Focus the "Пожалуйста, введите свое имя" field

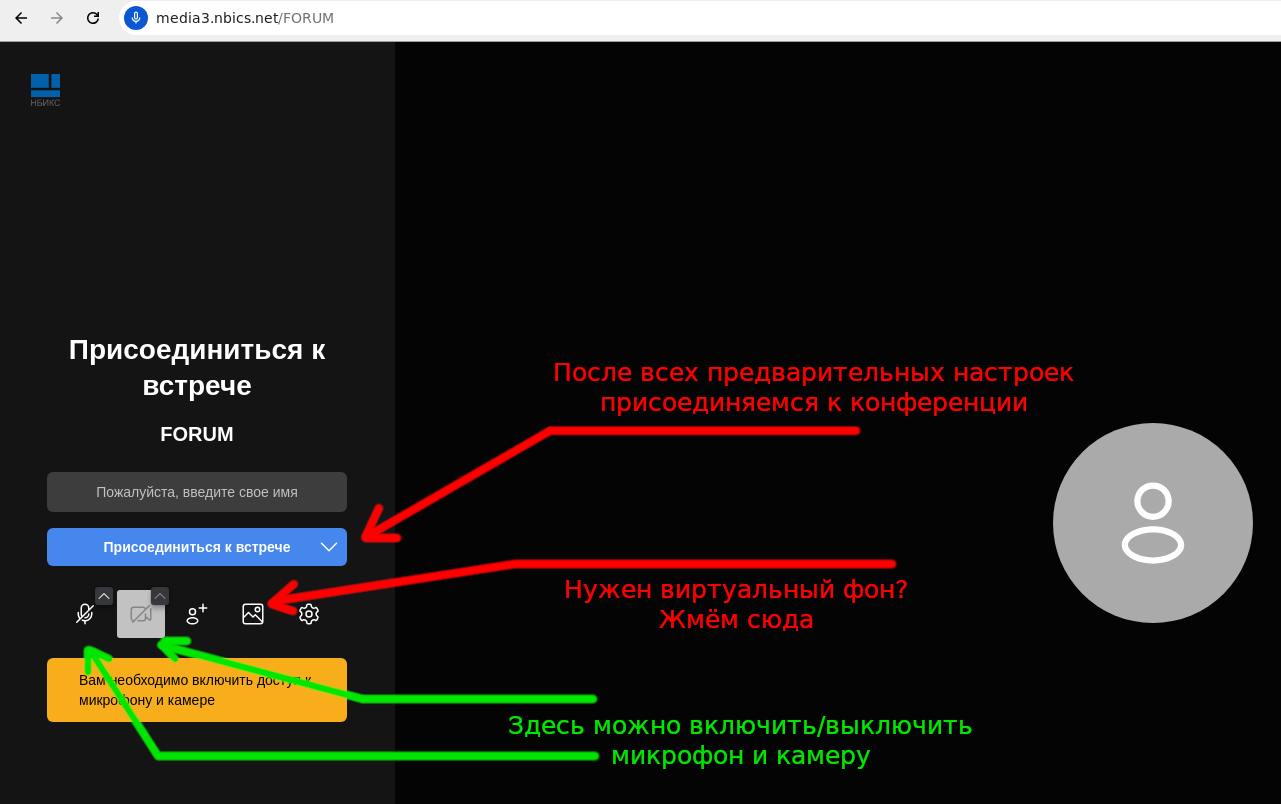197,492
